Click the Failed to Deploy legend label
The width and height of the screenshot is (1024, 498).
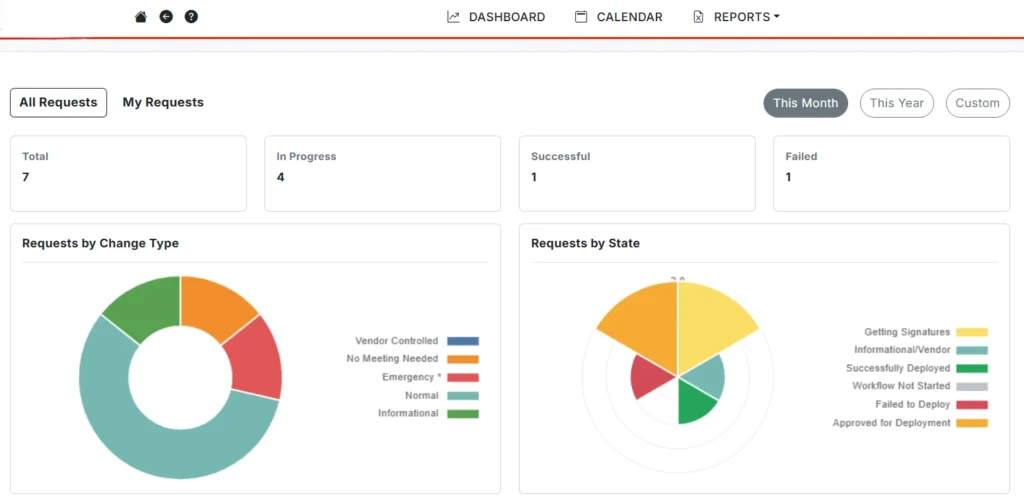913,405
